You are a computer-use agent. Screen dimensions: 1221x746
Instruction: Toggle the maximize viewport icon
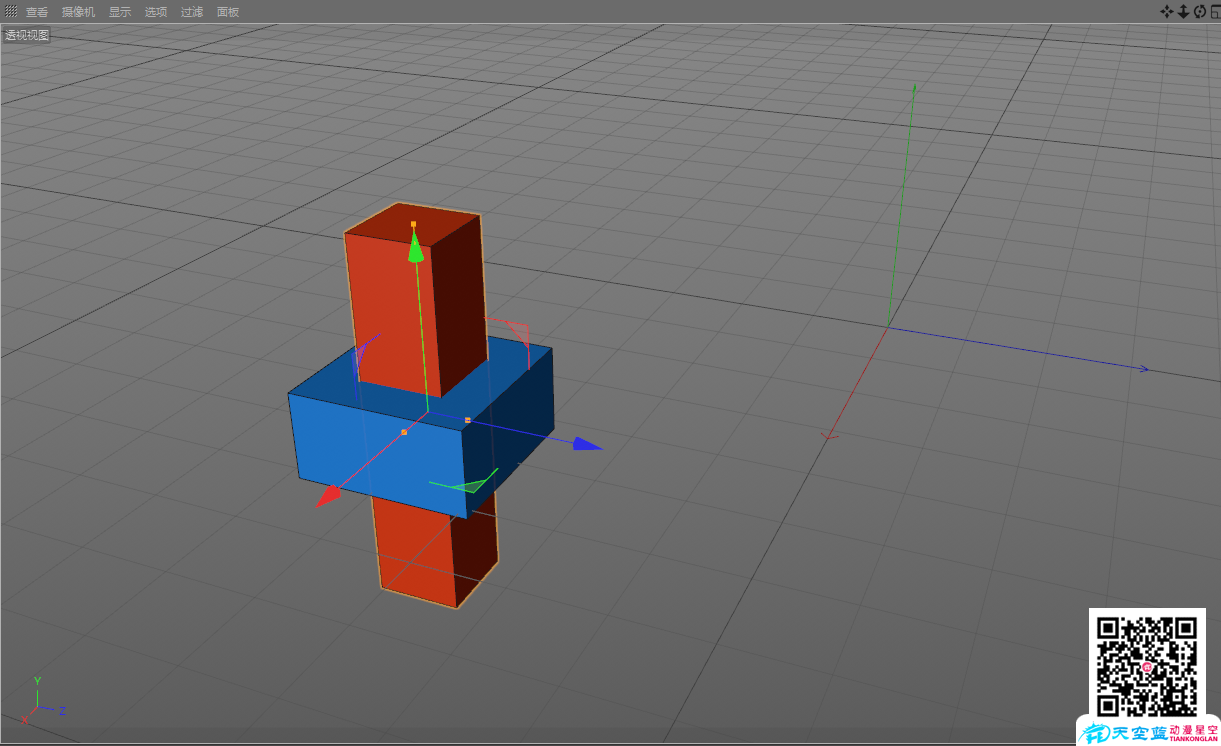click(x=1215, y=11)
